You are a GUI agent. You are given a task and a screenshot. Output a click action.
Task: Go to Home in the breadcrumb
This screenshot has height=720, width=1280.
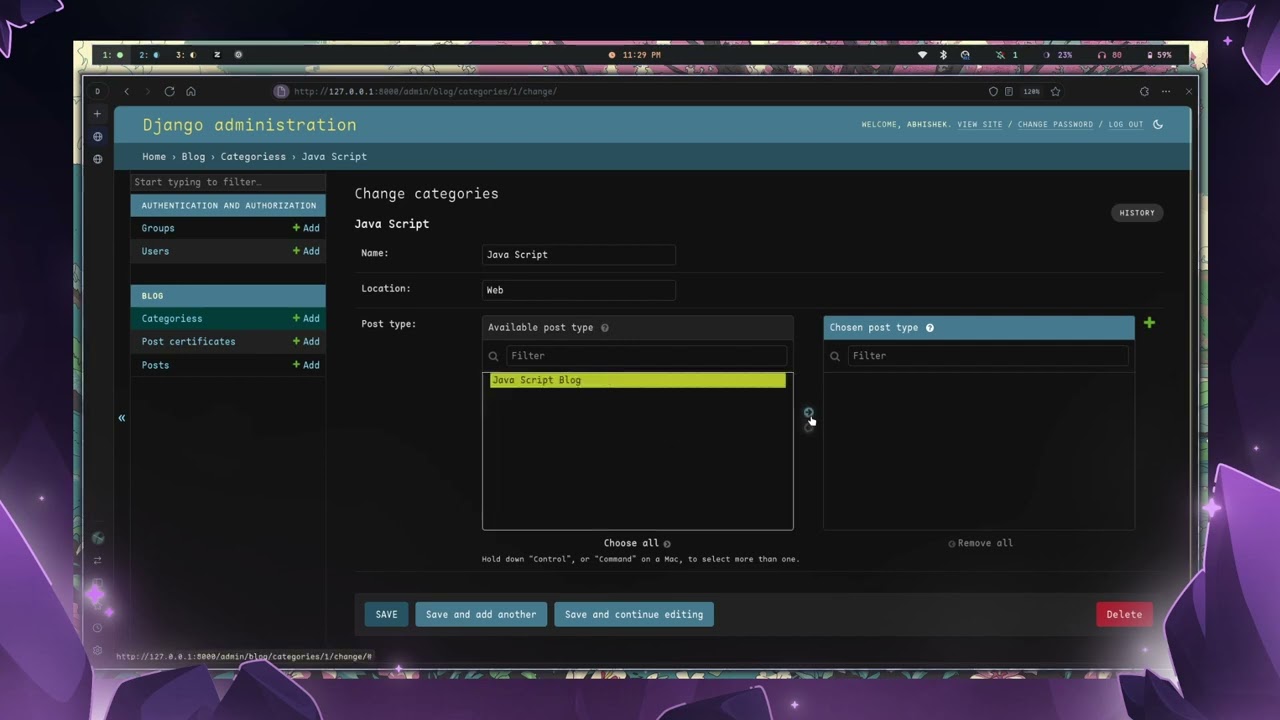click(x=154, y=157)
